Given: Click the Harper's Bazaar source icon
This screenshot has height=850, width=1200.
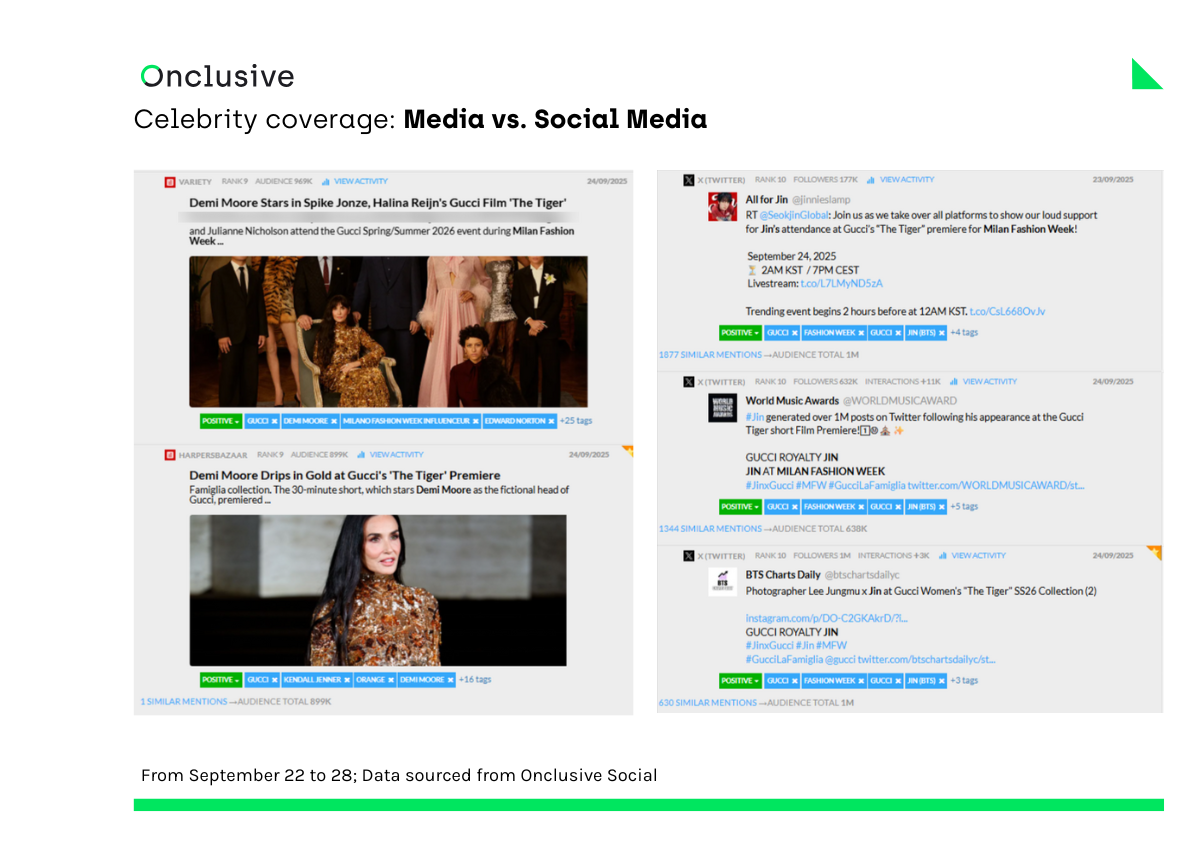Looking at the screenshot, I should point(170,455).
